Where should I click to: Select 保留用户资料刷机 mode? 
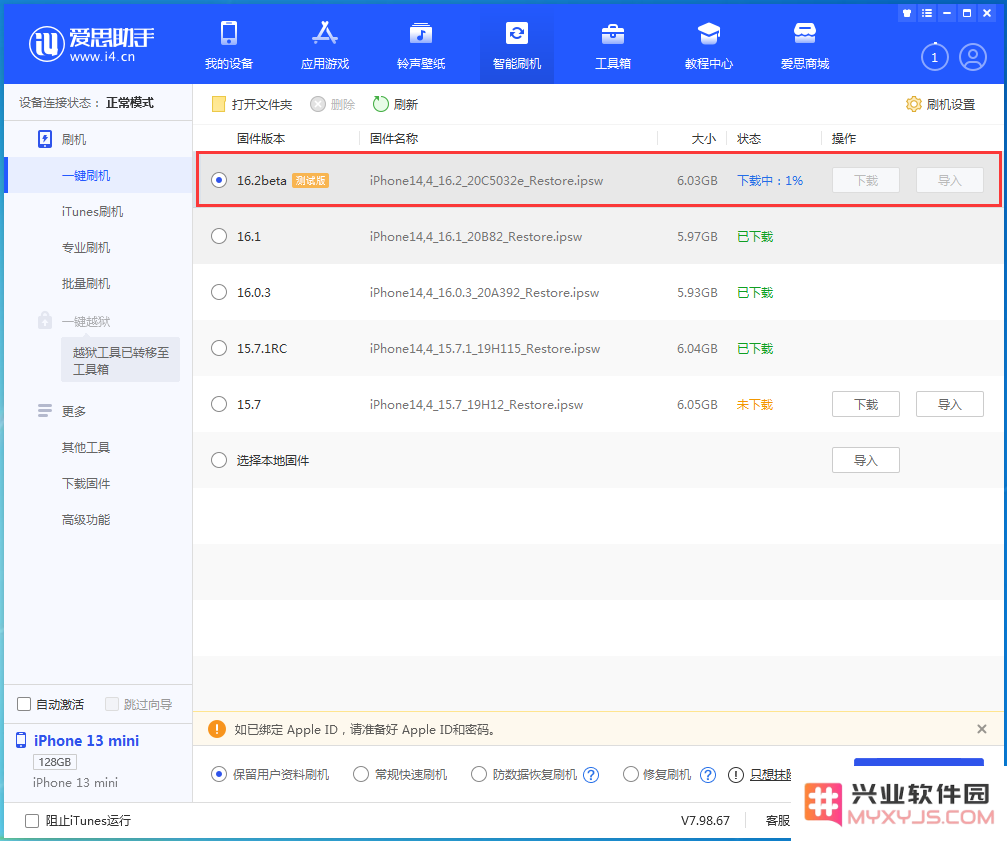tap(219, 774)
